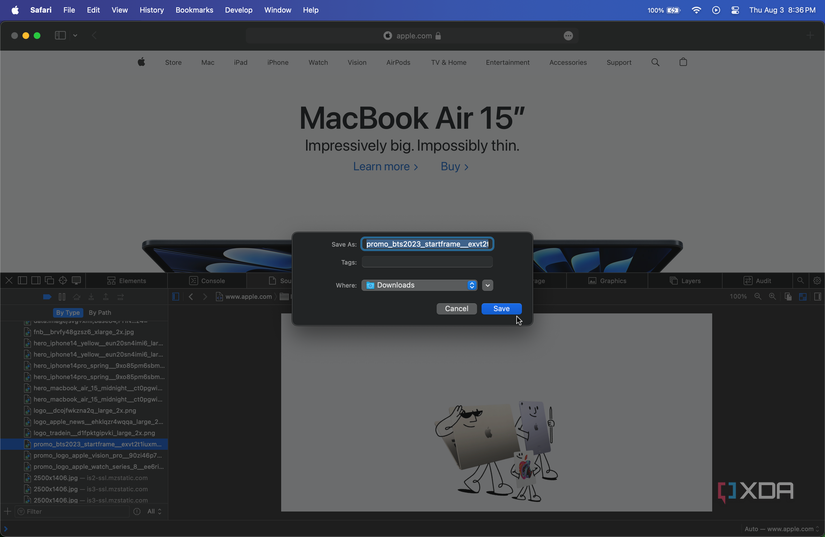Open the Apple menu
The width and height of the screenshot is (825, 537).
click(15, 10)
